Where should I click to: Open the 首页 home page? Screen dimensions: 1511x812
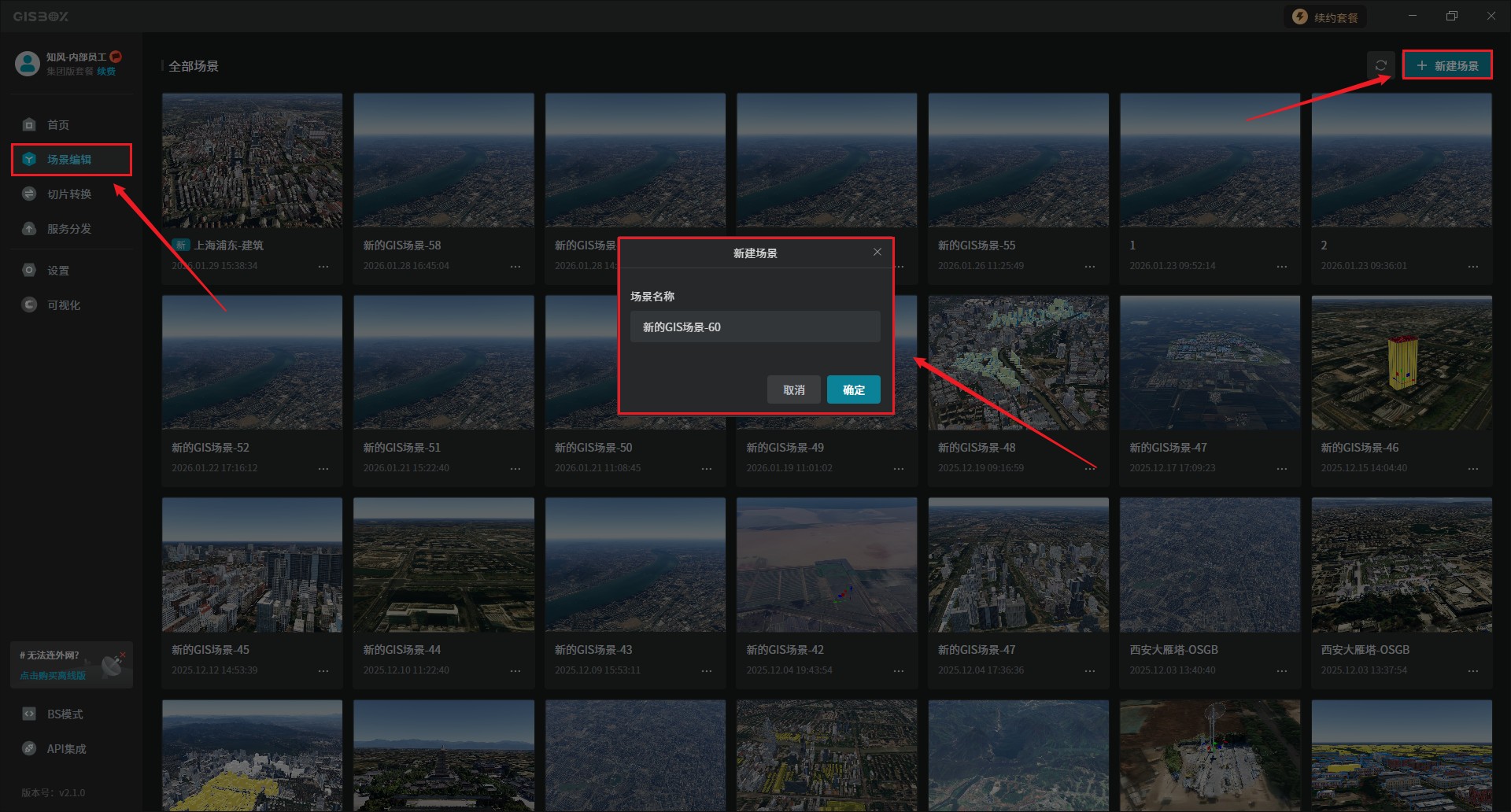click(x=57, y=125)
